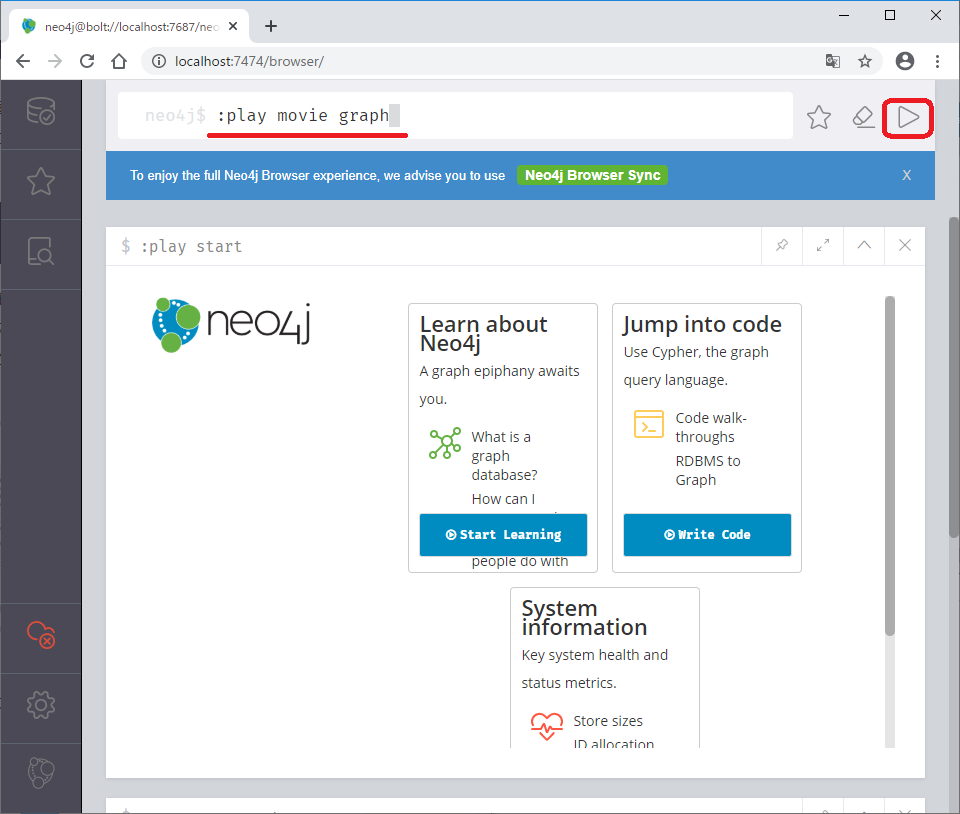Click the Neo4j logo in the frame

point(231,325)
